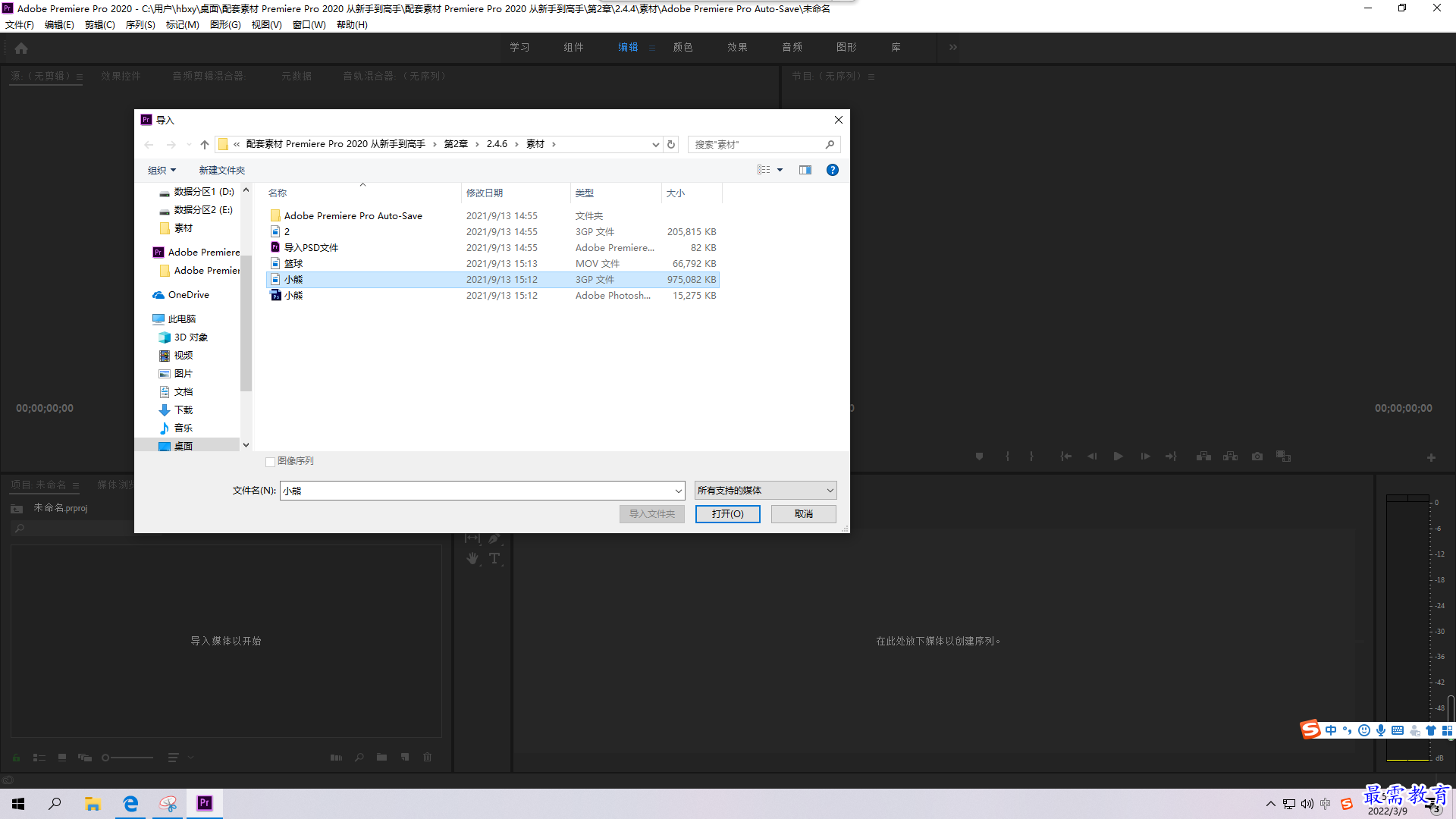
Task: Open Premiere Pro from the taskbar
Action: pyautogui.click(x=205, y=804)
